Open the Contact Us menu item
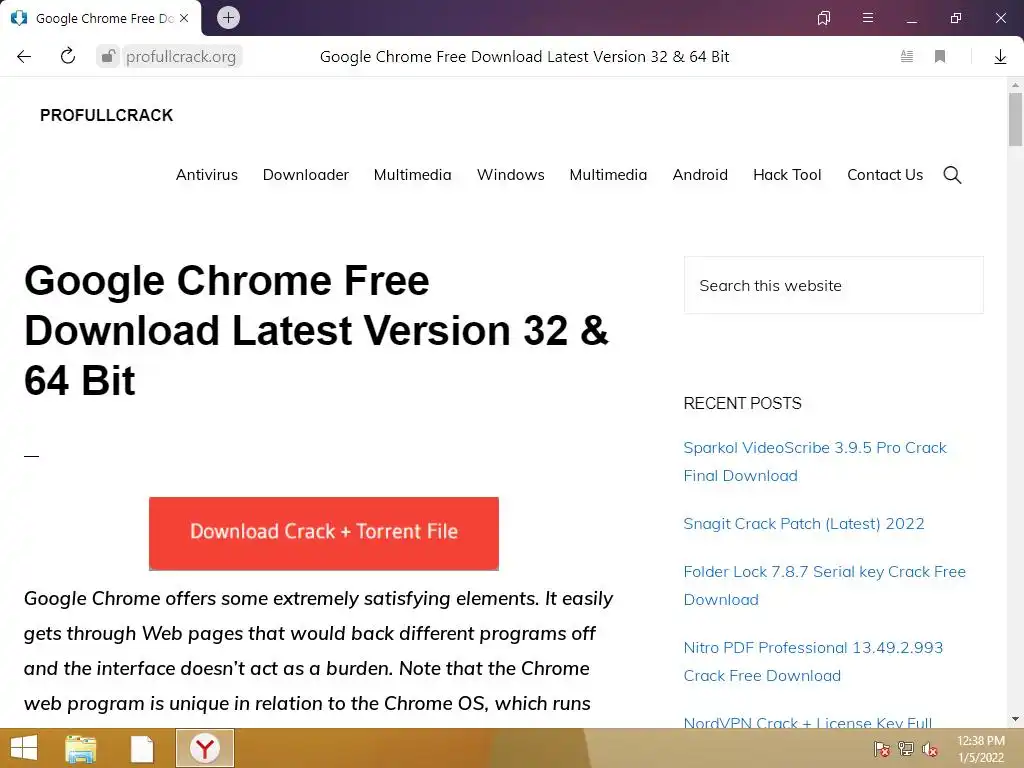 tap(885, 175)
